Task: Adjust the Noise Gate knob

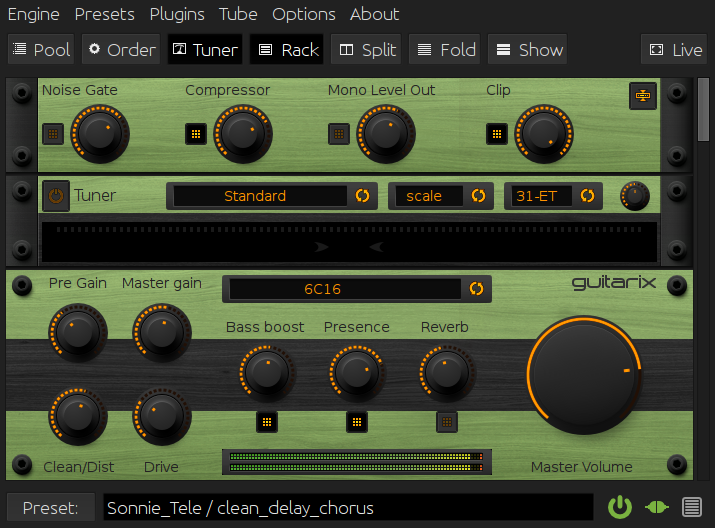Action: click(100, 134)
